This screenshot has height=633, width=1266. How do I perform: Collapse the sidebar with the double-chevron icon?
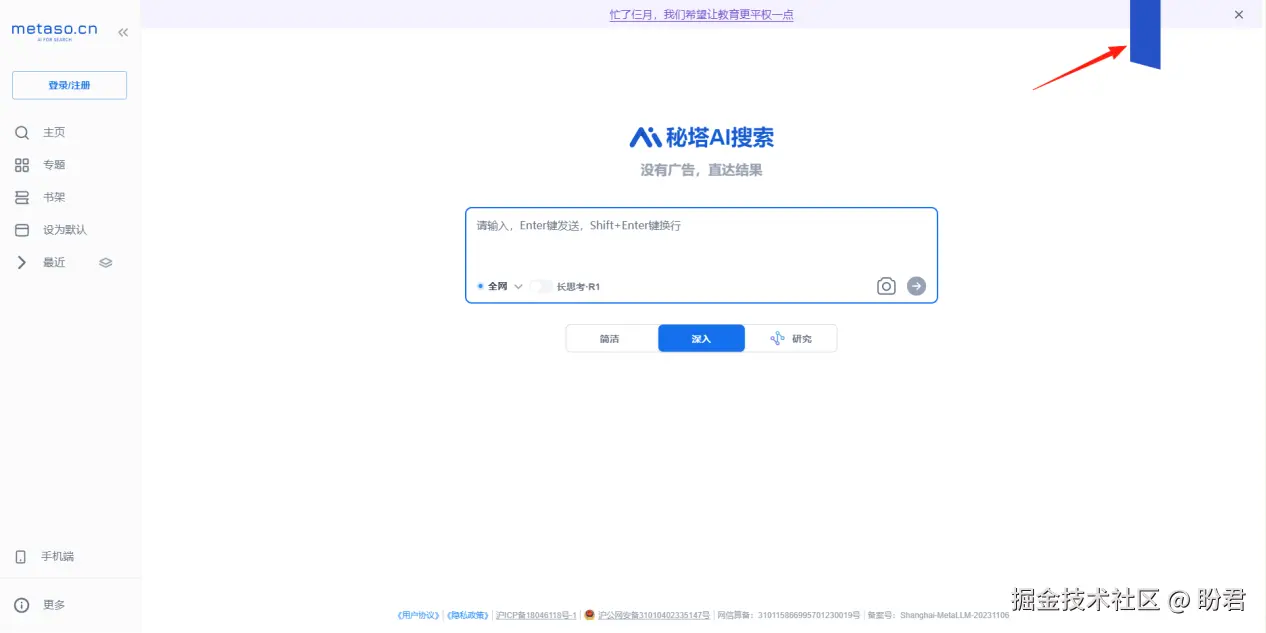pos(123,32)
